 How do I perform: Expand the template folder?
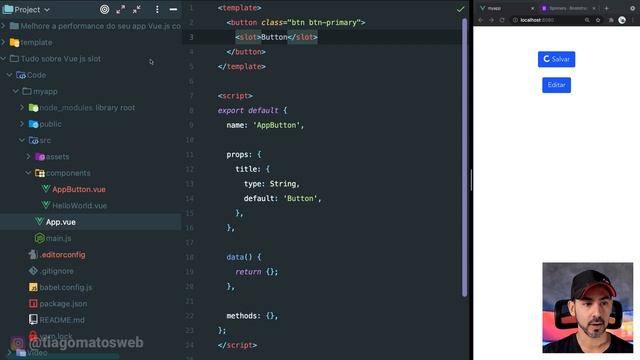[x=4, y=42]
